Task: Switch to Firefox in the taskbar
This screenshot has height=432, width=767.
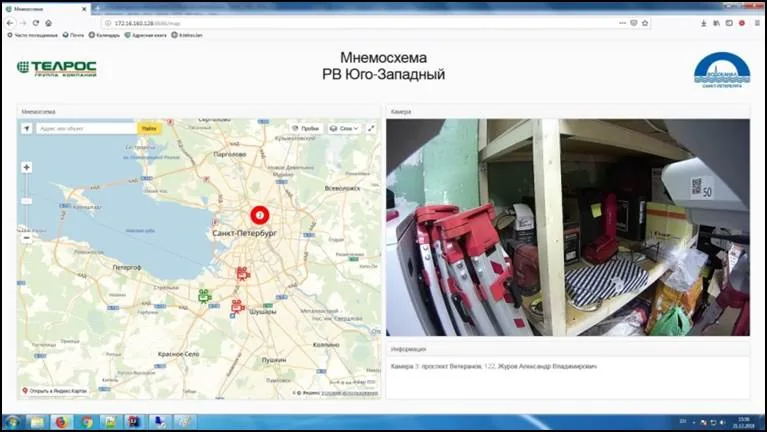Action: coord(62,422)
